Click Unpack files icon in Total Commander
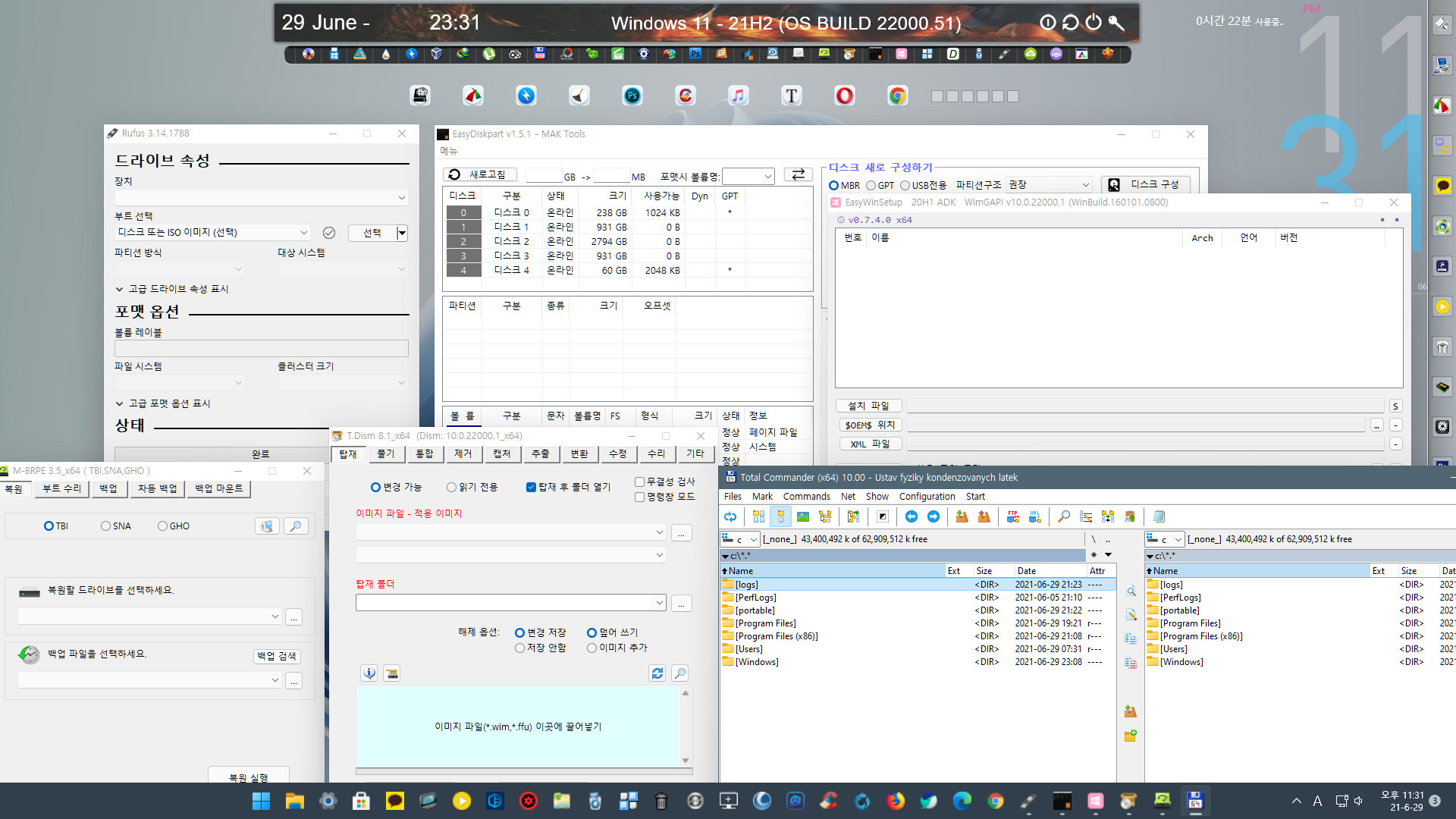The image size is (1456, 819). [984, 516]
